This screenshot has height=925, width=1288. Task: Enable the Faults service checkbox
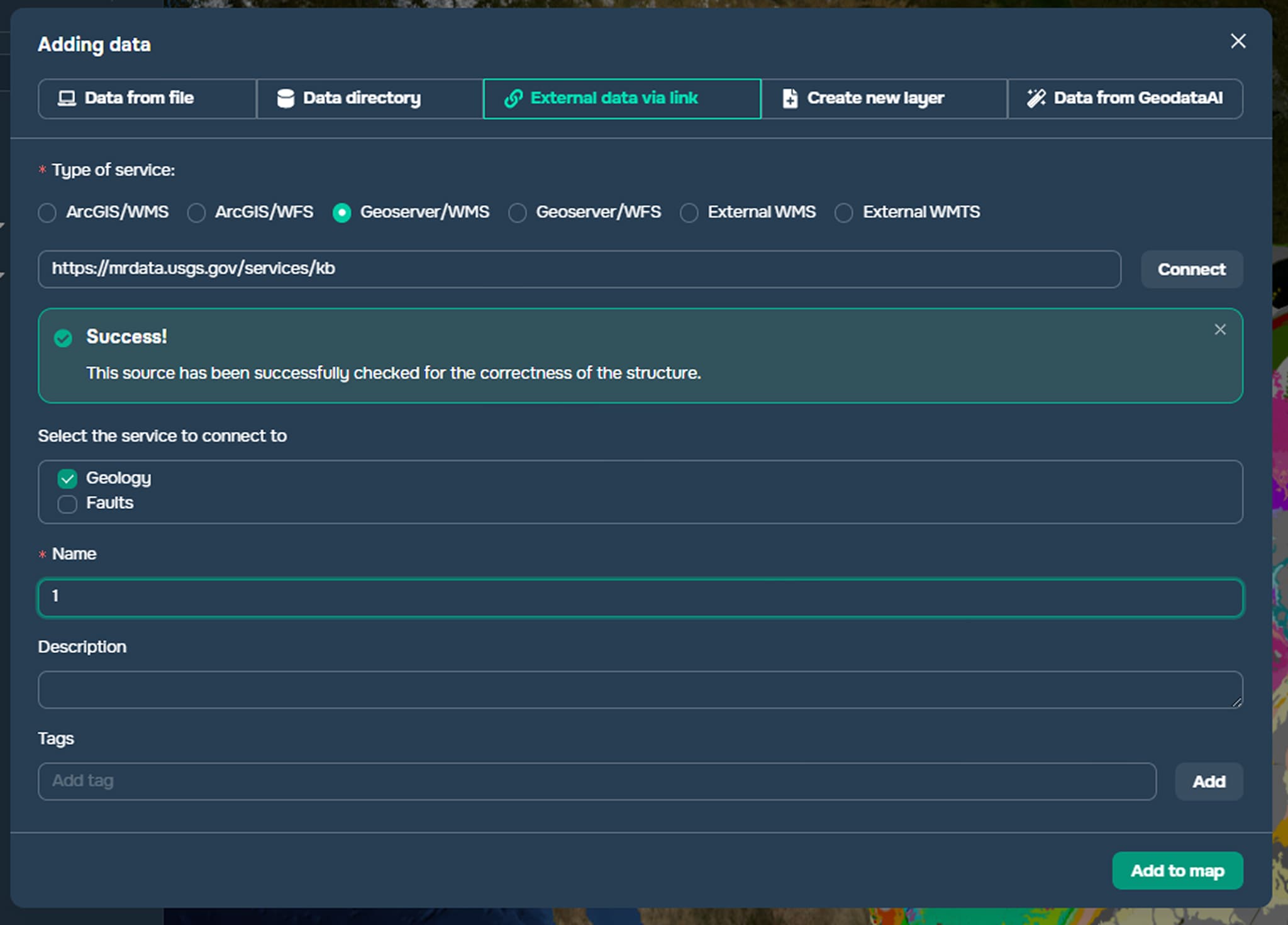click(x=67, y=504)
